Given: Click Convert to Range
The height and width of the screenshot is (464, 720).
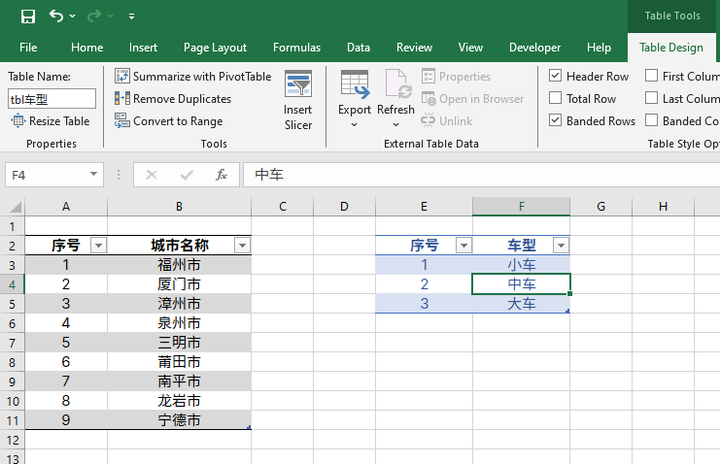Looking at the screenshot, I should pos(169,121).
